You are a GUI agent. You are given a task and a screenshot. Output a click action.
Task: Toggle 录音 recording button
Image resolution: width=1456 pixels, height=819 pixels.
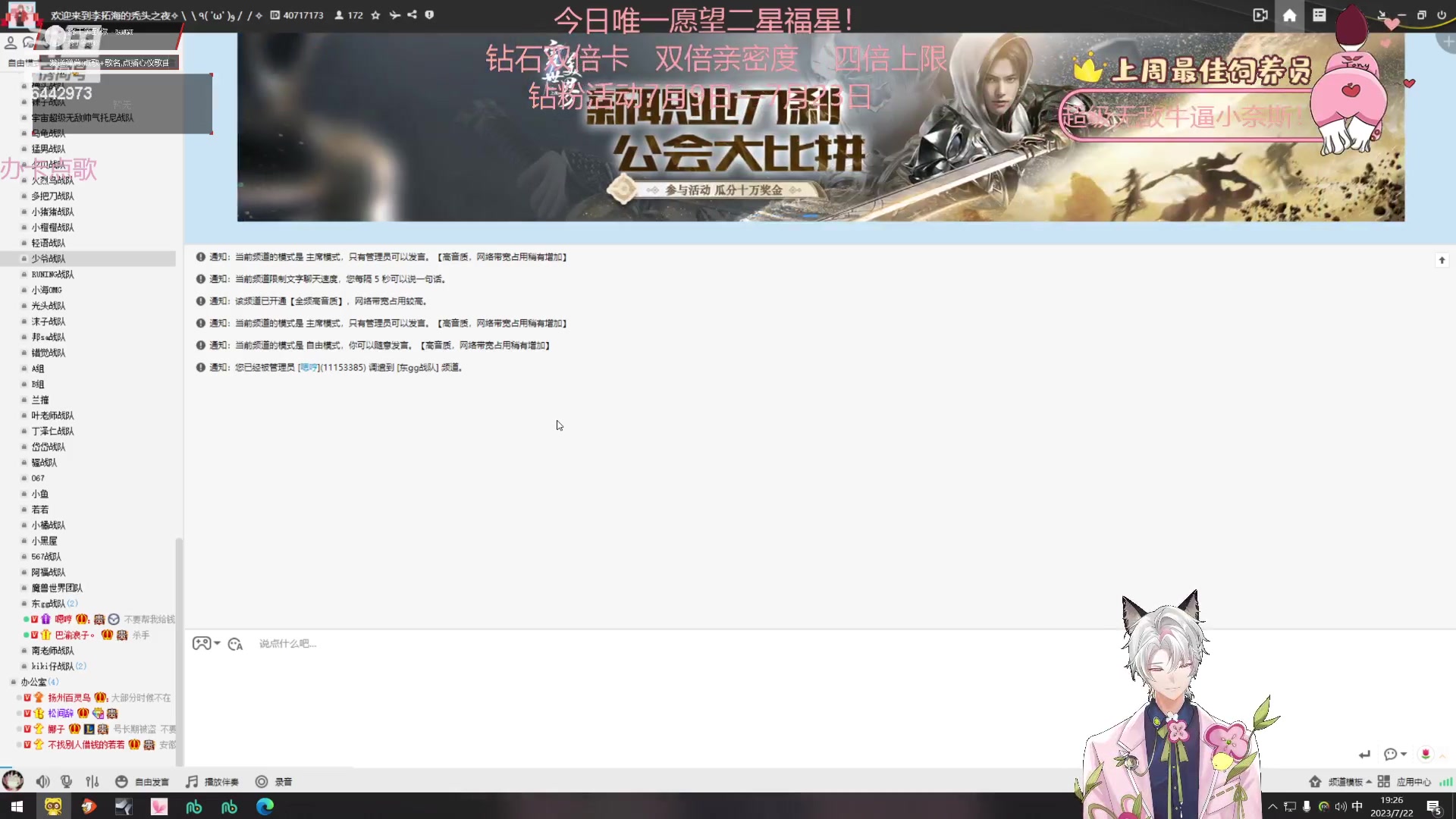[273, 782]
